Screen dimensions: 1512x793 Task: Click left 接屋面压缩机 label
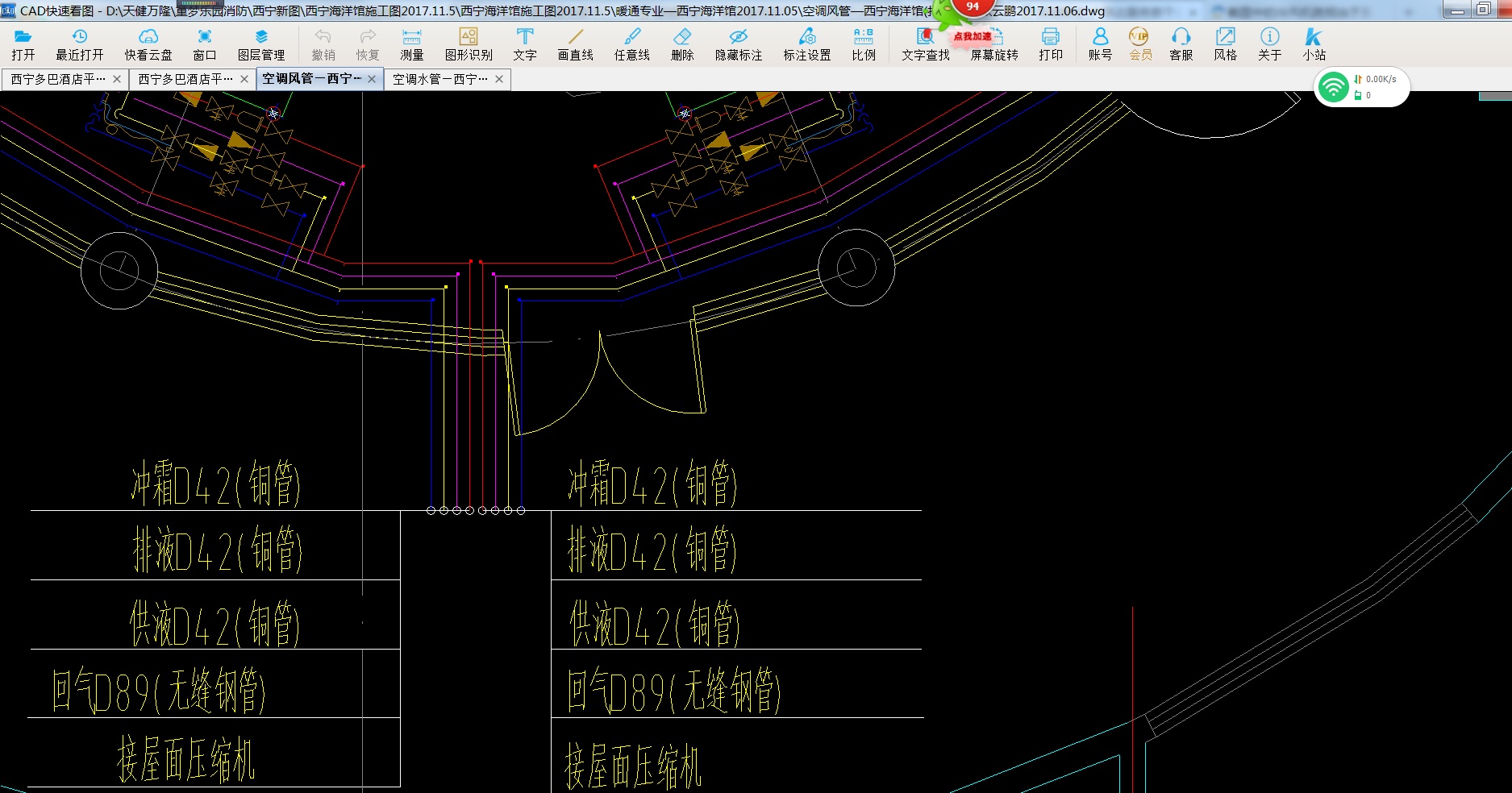tap(186, 759)
